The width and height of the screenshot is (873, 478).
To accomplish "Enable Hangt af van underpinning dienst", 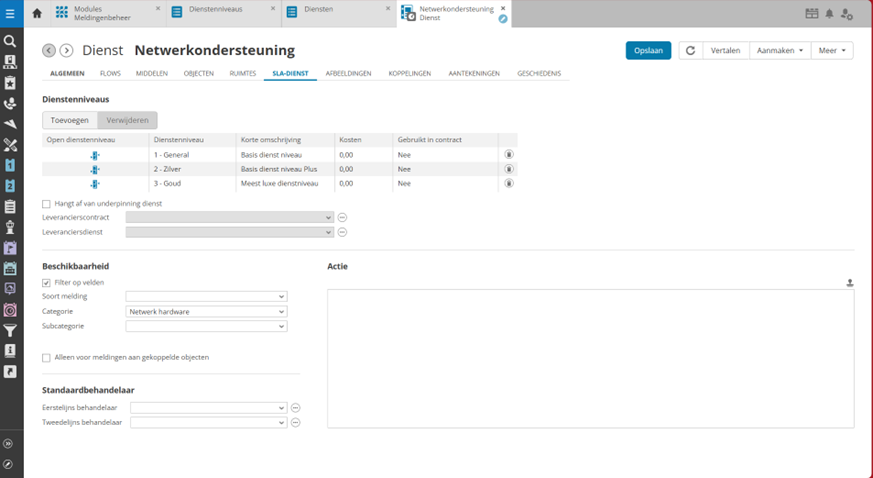I will (47, 204).
